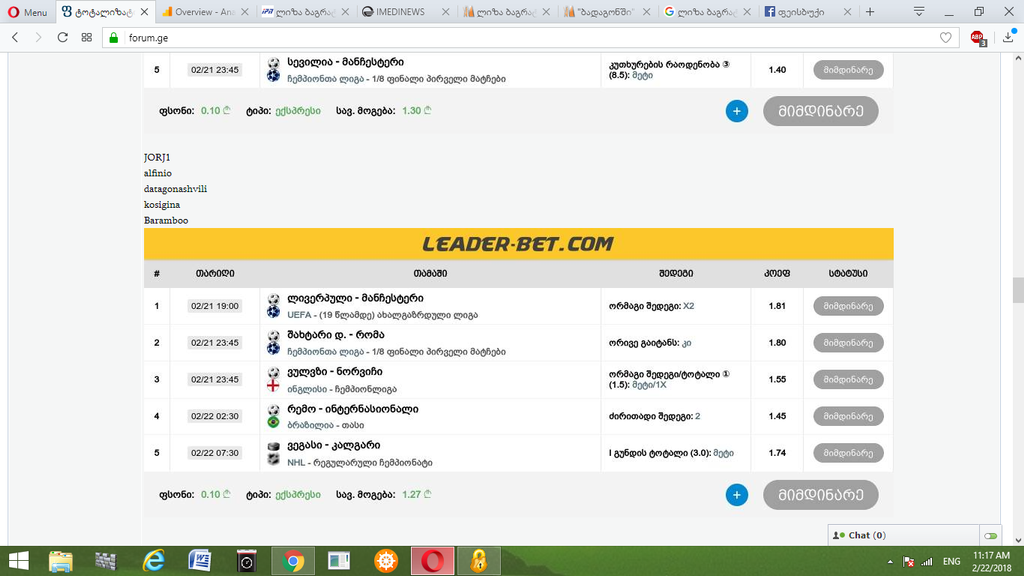
Task: Click status button in 1.81 odds row
Action: pos(848,306)
